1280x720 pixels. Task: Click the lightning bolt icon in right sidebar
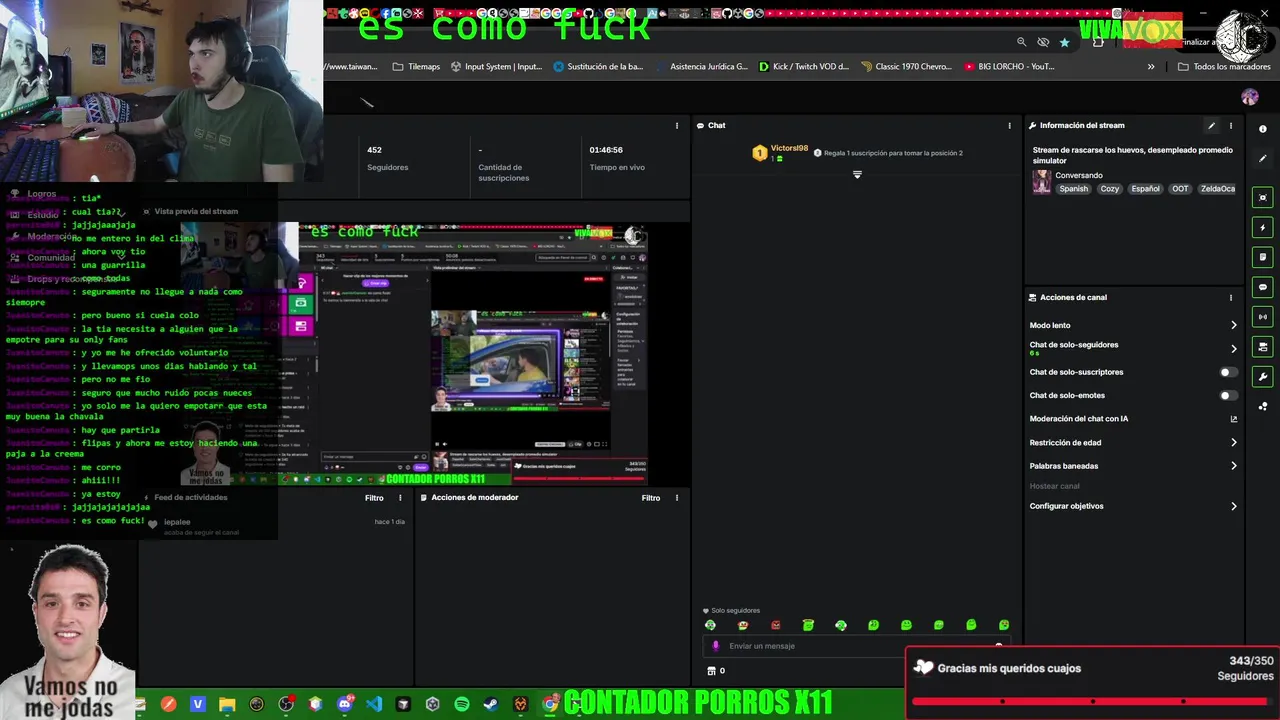tap(1263, 228)
